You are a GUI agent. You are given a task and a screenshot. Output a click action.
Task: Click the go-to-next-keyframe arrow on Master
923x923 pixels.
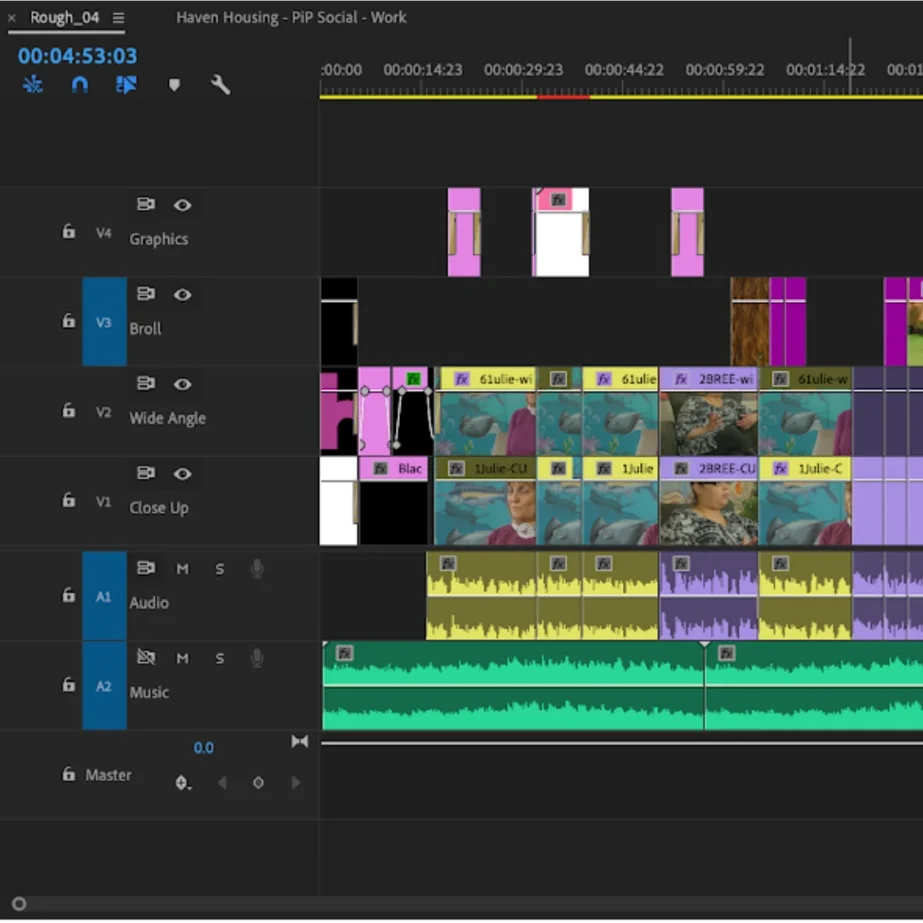(295, 783)
